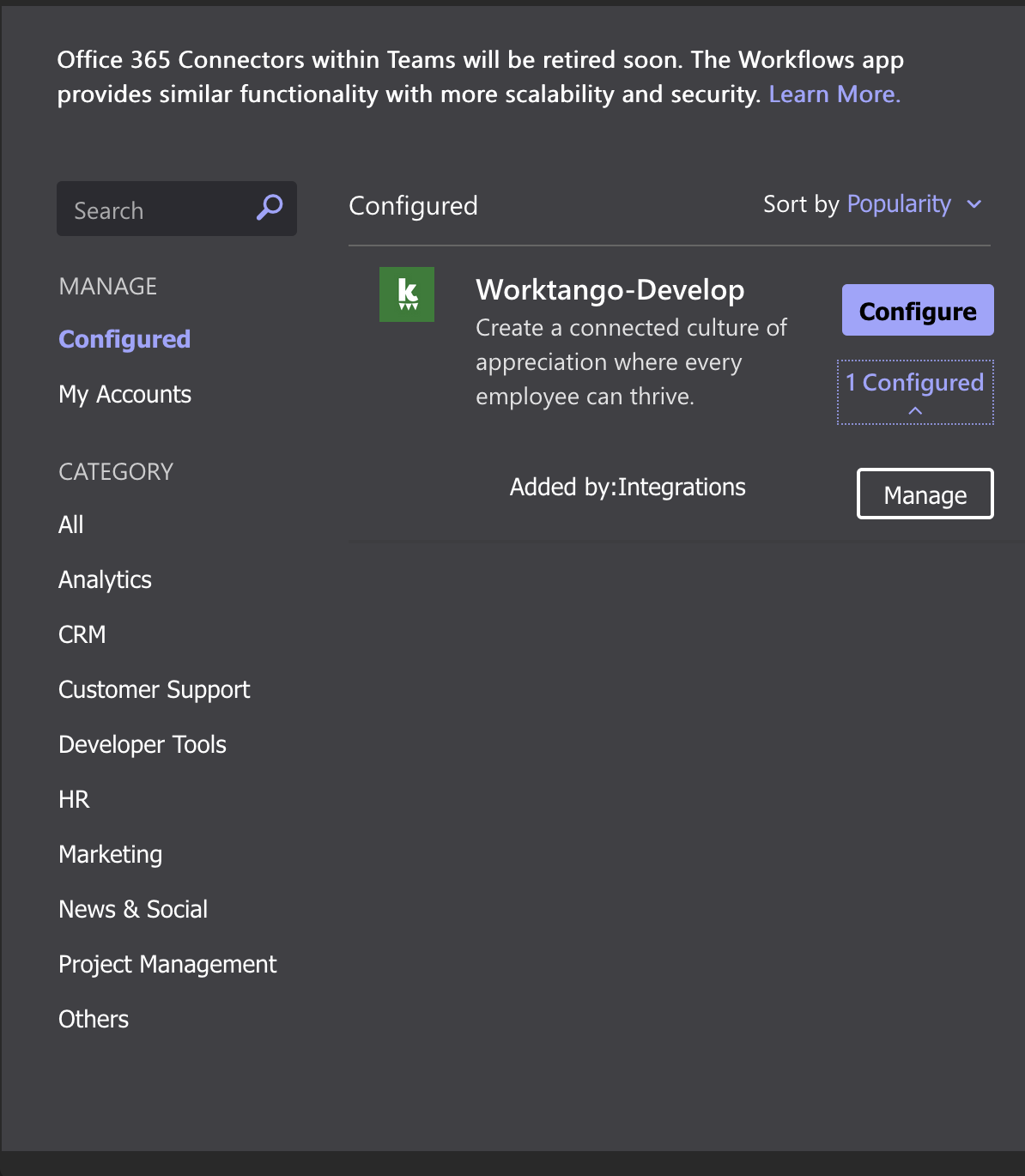The width and height of the screenshot is (1025, 1176).
Task: Select the CRM category
Action: (82, 634)
